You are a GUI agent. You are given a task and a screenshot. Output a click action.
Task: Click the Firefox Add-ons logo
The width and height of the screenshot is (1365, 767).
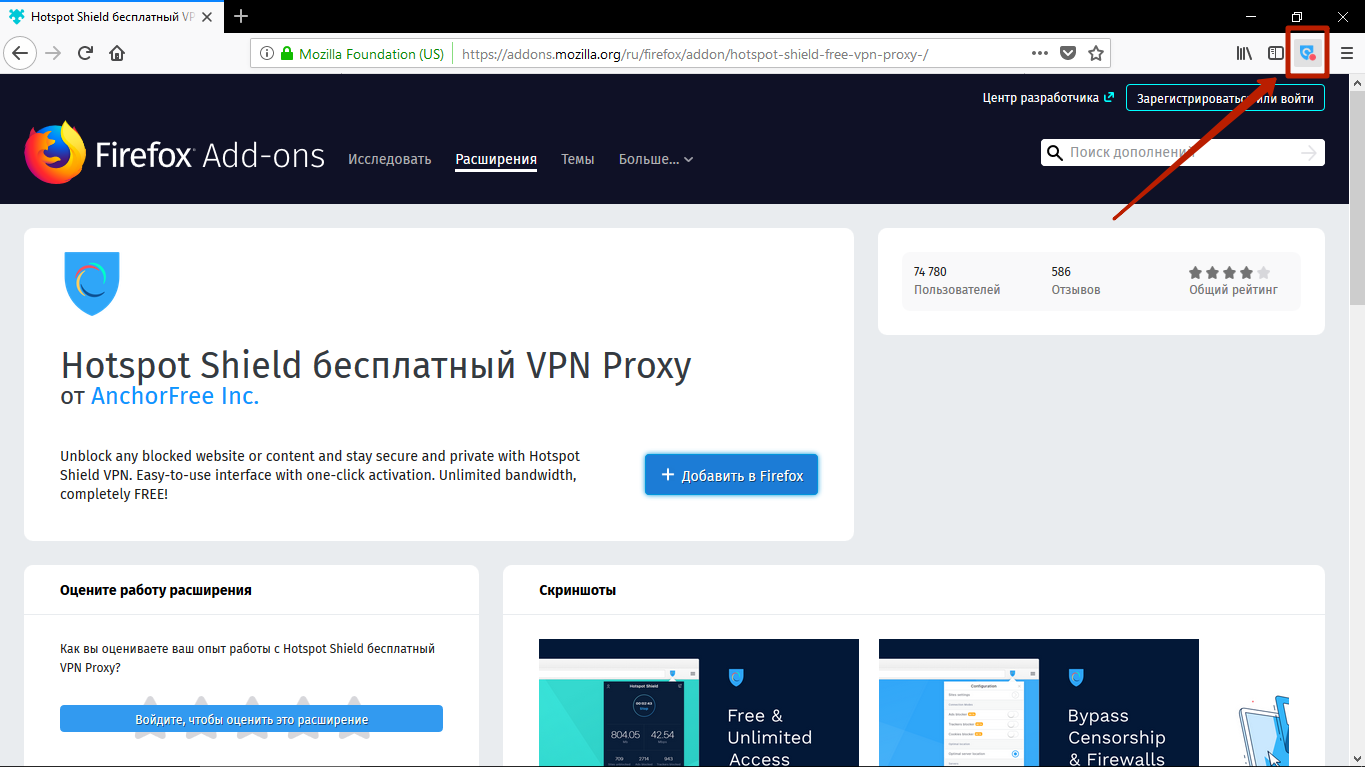(x=175, y=154)
